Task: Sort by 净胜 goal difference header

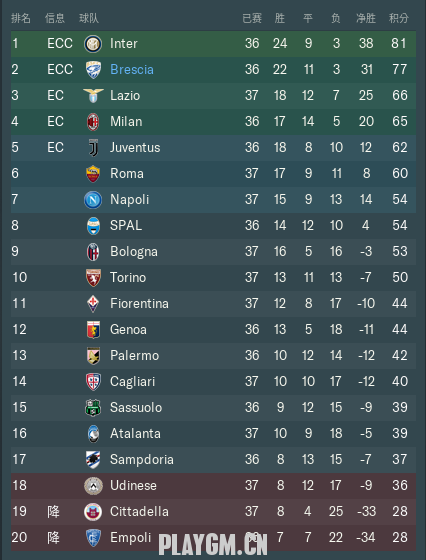Action: tap(366, 18)
